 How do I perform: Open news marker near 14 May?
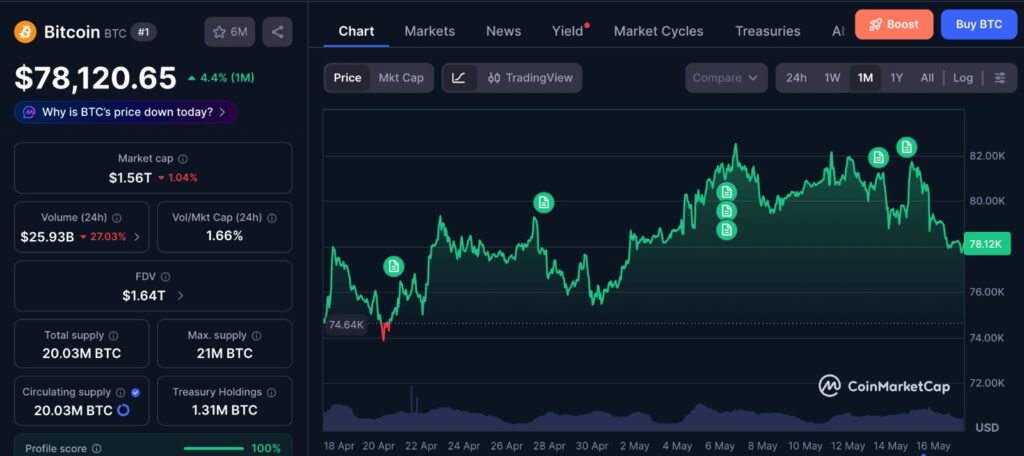tap(878, 157)
